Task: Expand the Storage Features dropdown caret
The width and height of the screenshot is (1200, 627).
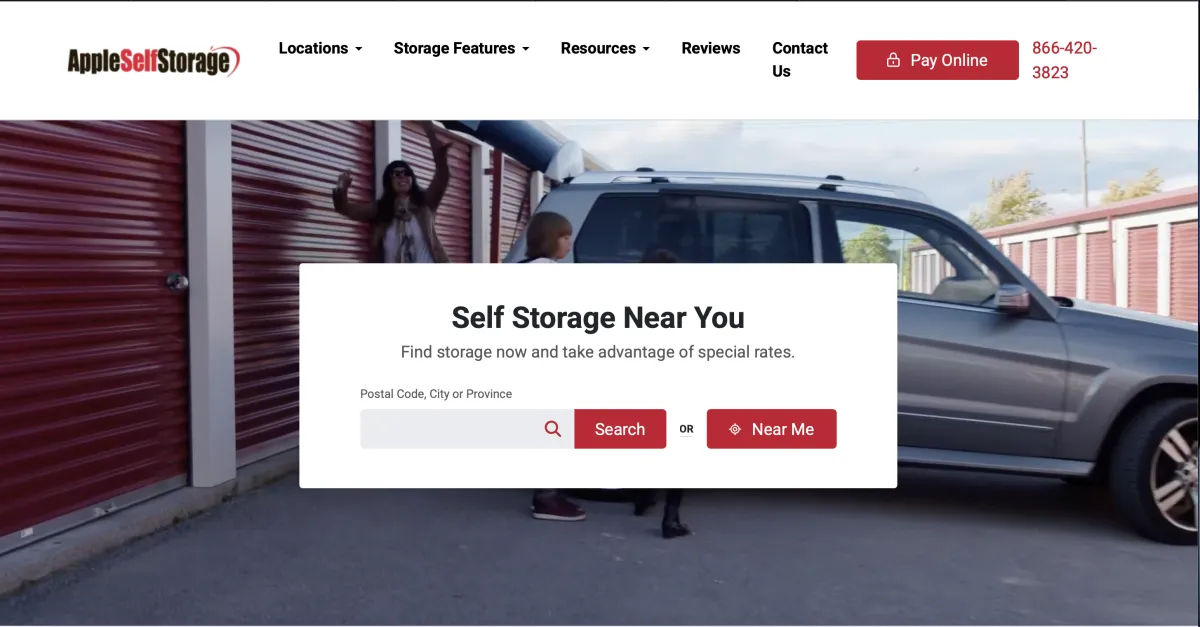Action: tap(525, 49)
